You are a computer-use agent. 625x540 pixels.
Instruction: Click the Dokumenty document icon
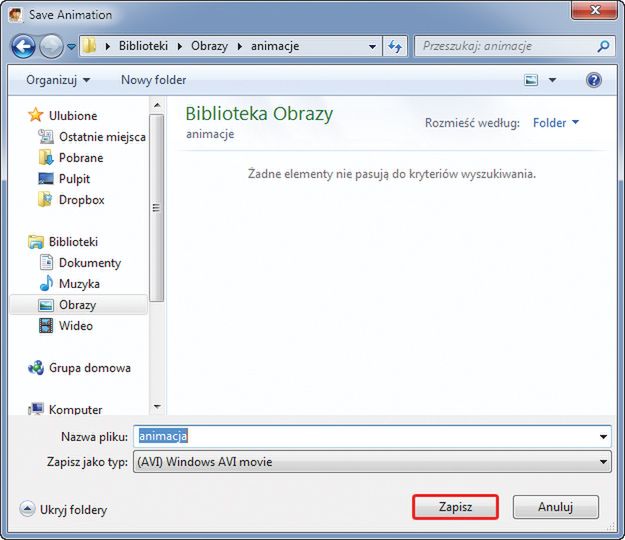pyautogui.click(x=46, y=262)
